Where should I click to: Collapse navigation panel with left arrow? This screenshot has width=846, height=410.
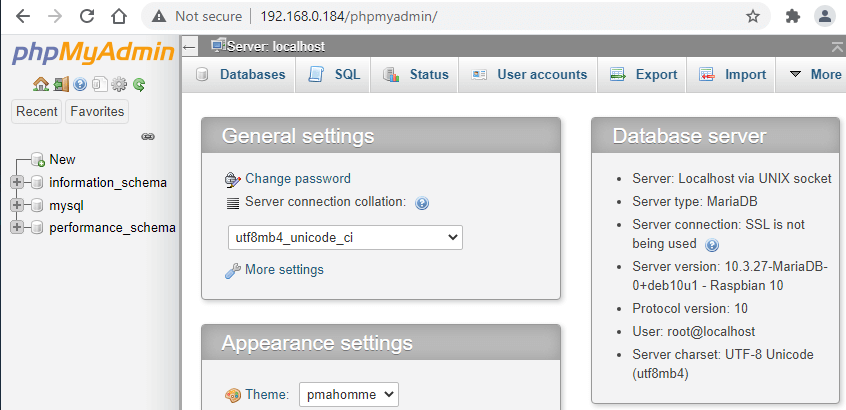coord(189,47)
